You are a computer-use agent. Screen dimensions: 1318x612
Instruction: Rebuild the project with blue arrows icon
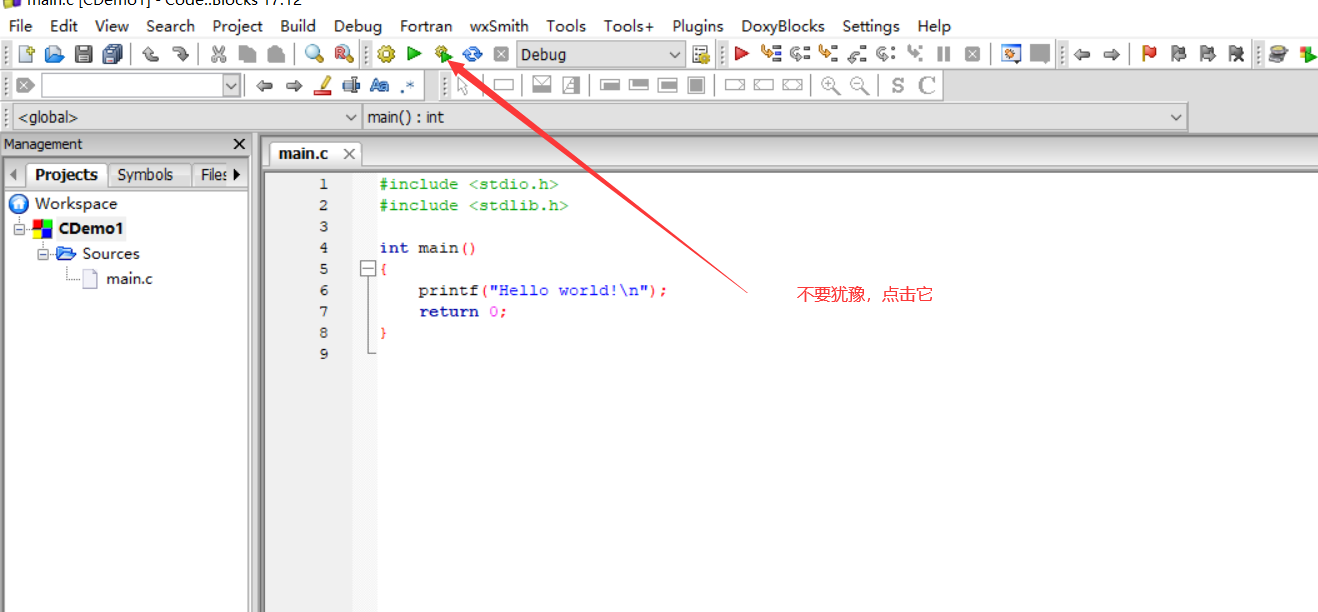point(472,54)
